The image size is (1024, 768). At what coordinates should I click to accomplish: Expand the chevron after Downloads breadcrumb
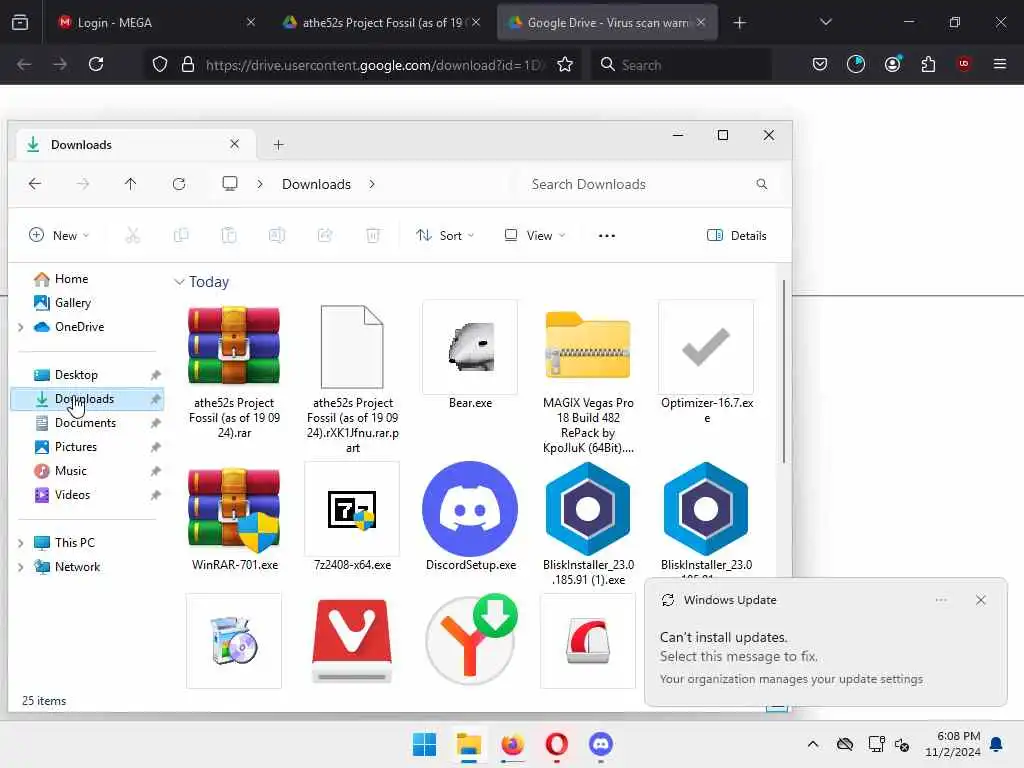click(372, 184)
